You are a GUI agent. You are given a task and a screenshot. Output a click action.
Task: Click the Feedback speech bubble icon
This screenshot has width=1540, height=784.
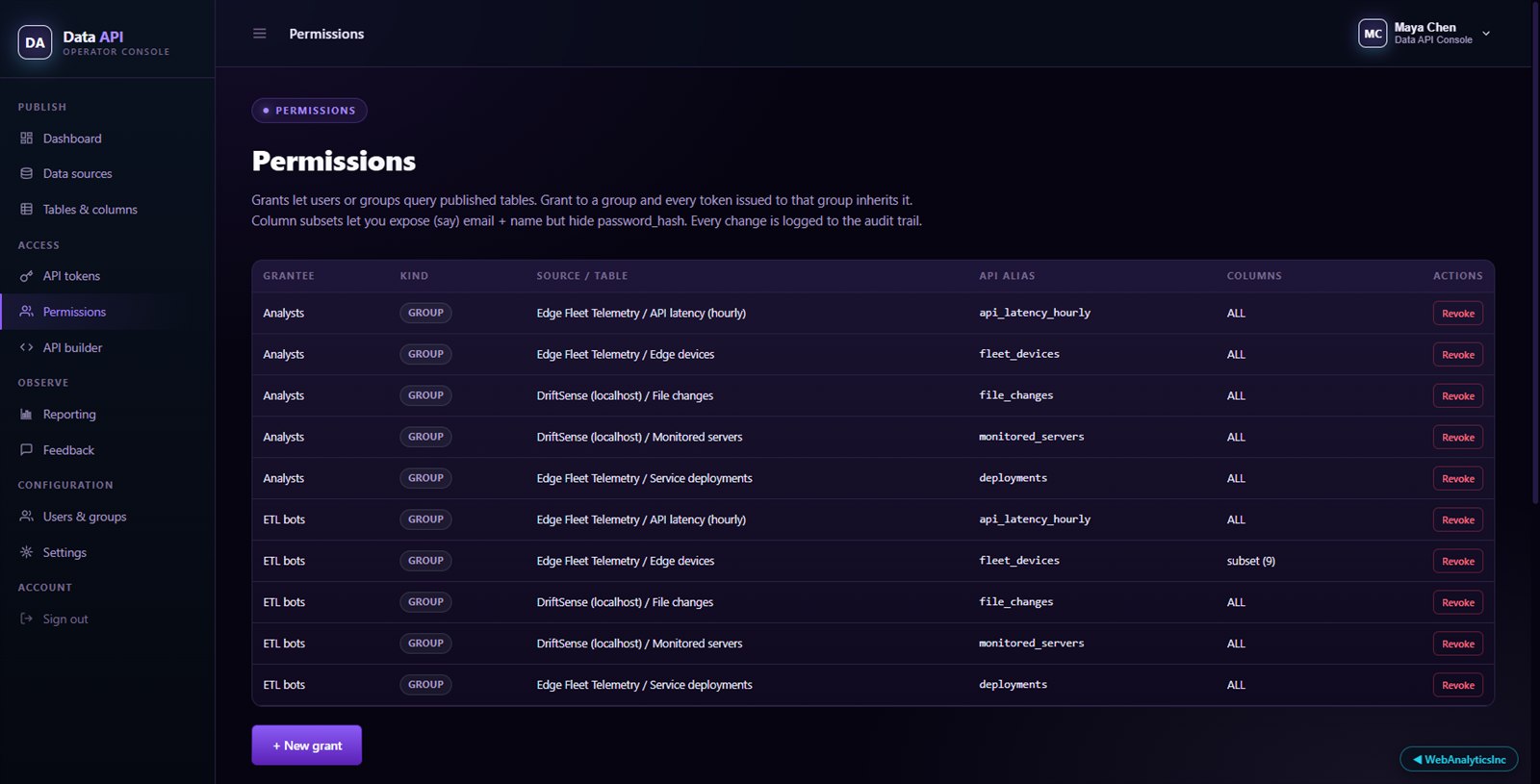[x=26, y=450]
